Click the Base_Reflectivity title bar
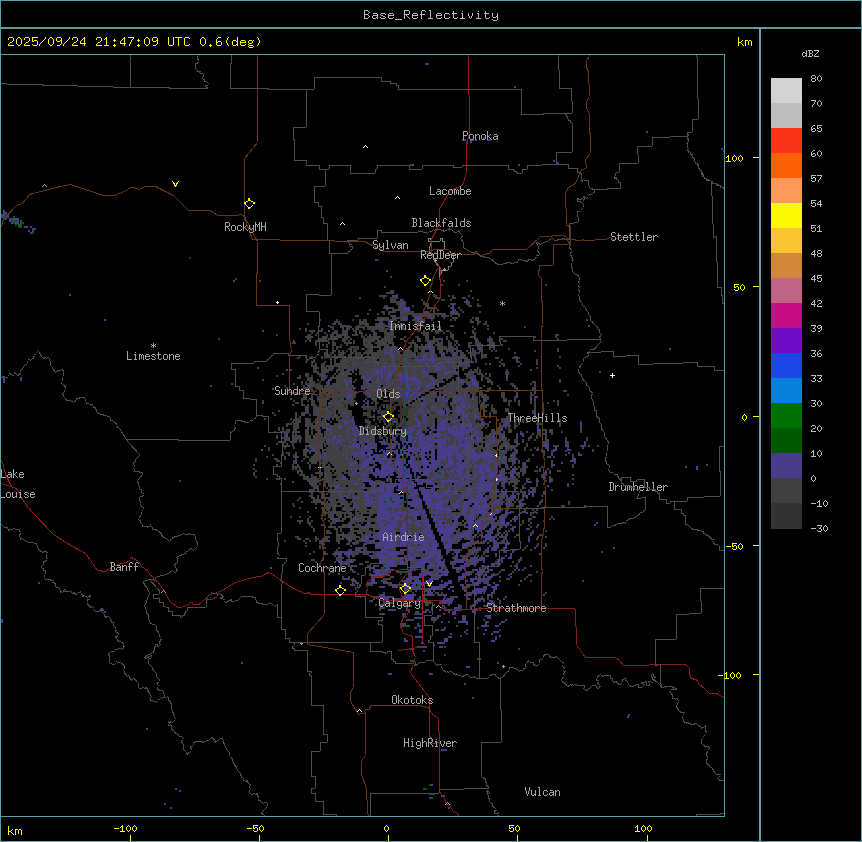 click(x=430, y=15)
